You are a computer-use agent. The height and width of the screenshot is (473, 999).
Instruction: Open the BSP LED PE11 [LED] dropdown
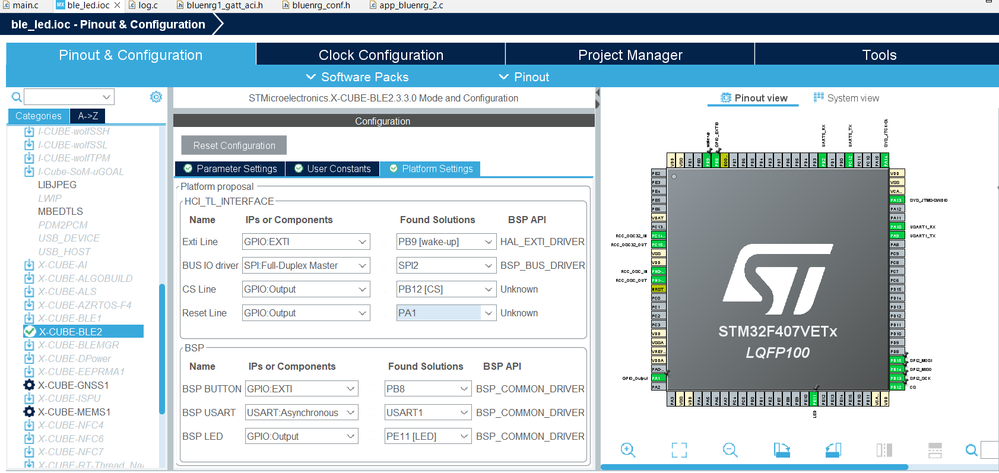coord(428,437)
